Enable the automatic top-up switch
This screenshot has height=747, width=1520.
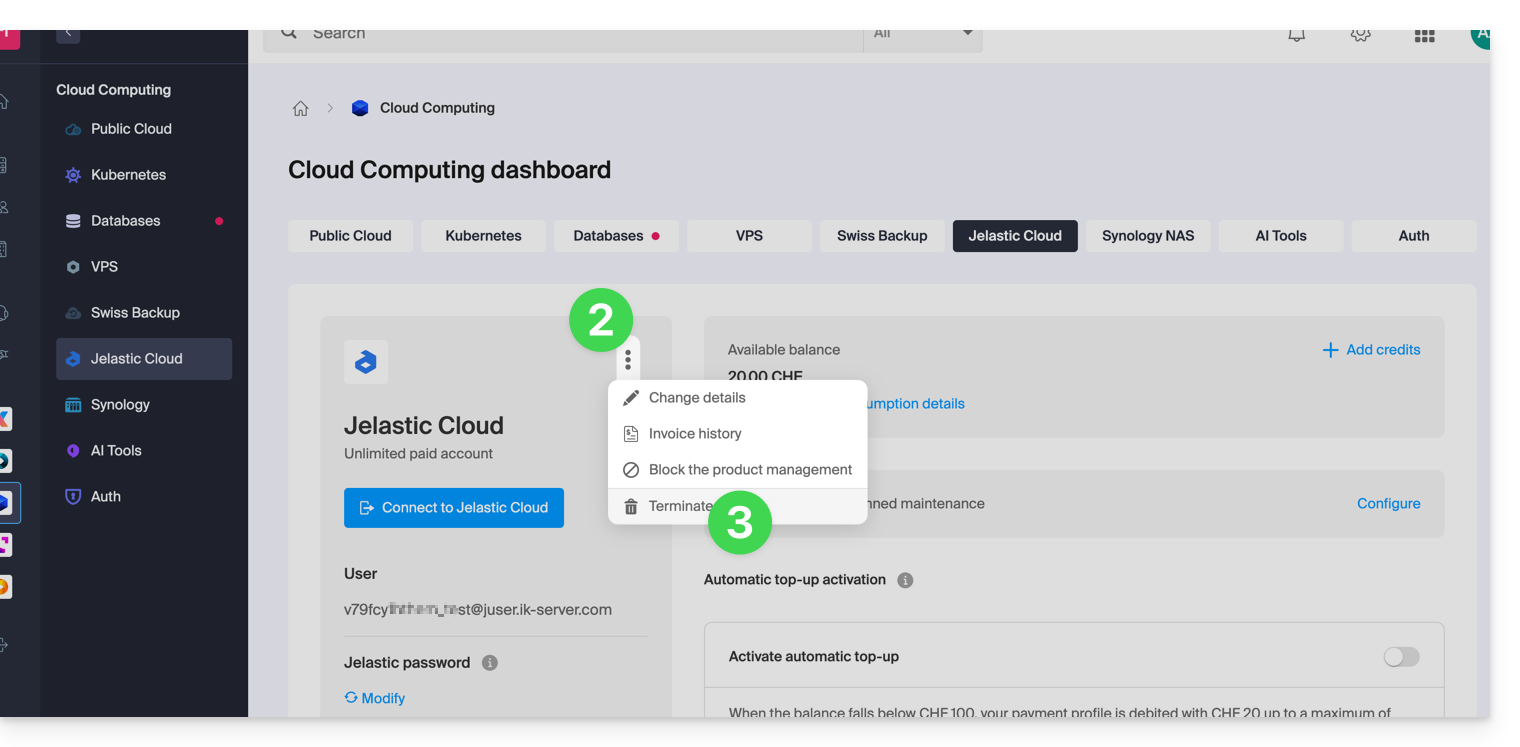click(1400, 657)
